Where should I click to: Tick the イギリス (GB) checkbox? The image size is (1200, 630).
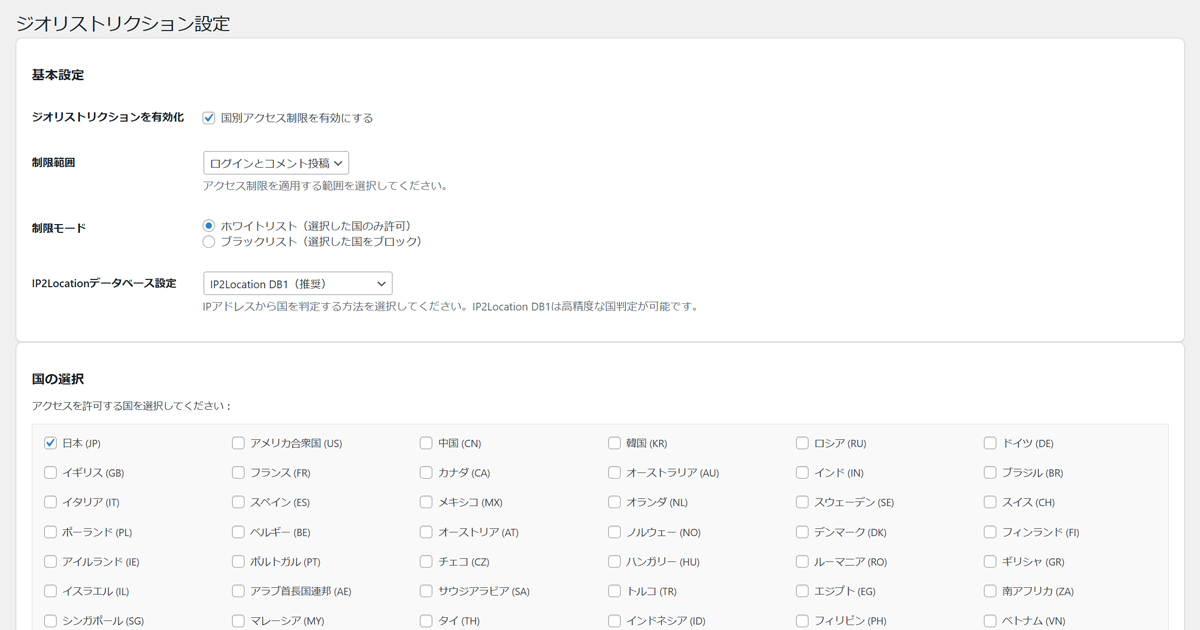coord(50,473)
